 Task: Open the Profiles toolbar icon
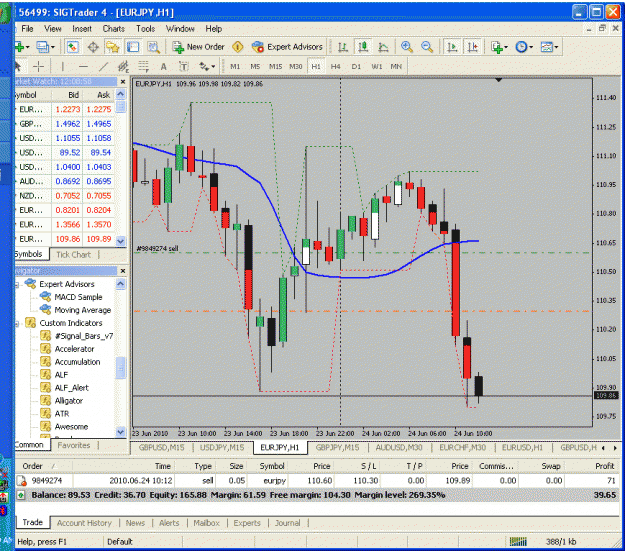coord(42,47)
